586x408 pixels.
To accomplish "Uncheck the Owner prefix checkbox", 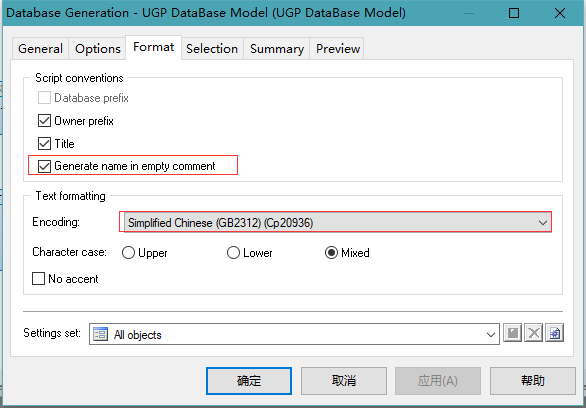I will 44,121.
